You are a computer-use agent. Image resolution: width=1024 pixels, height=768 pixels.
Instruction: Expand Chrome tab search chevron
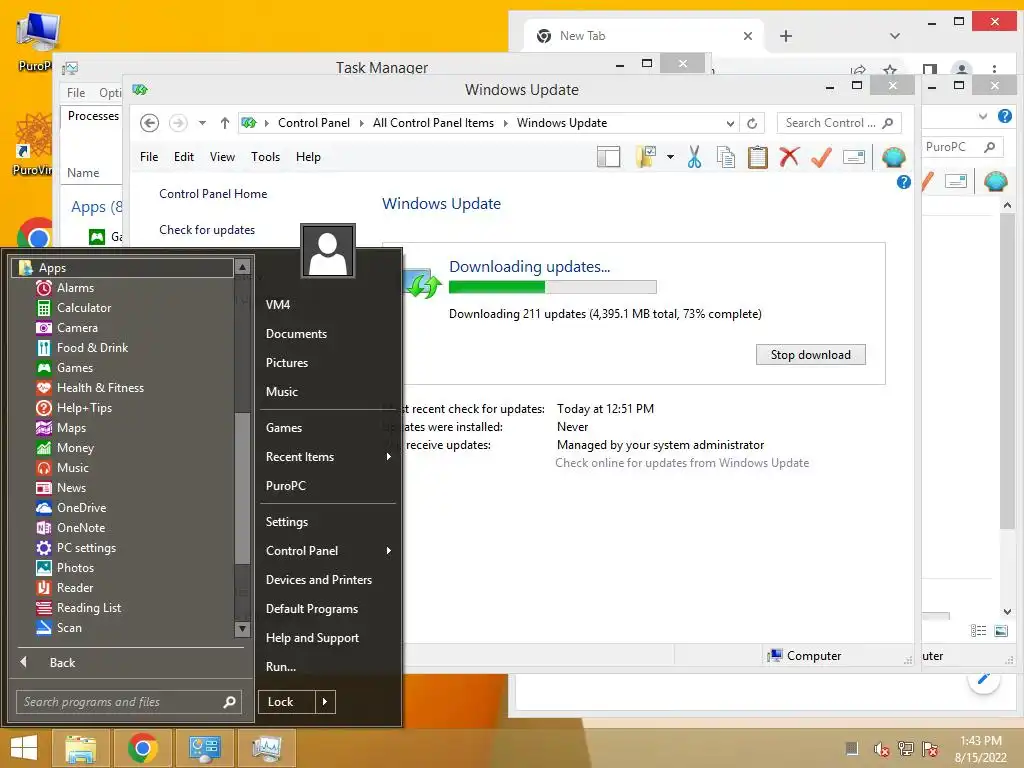[x=895, y=36]
